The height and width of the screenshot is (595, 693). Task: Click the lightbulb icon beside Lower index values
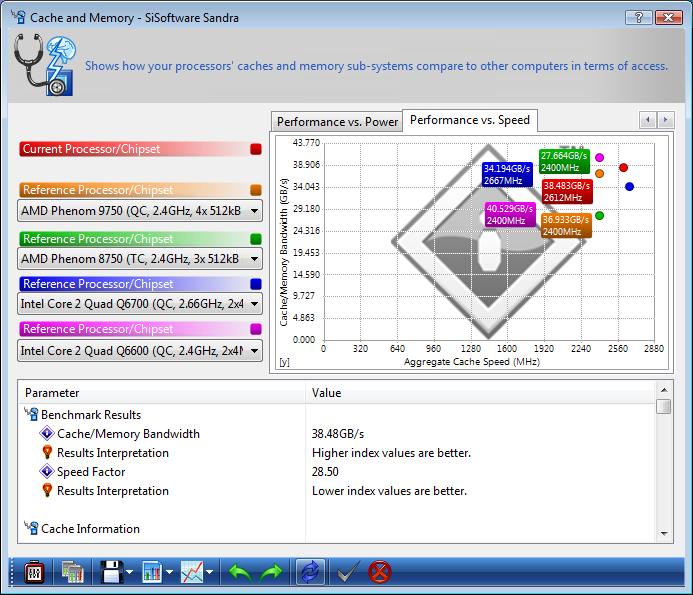(x=47, y=490)
